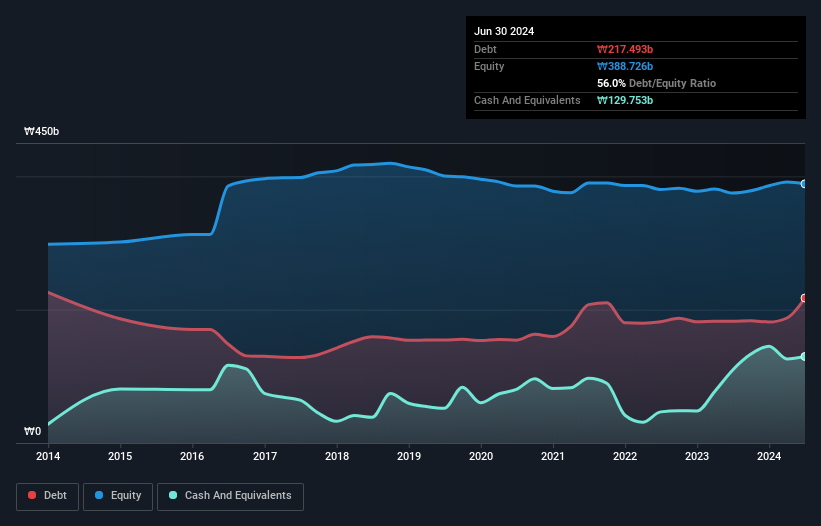Click the Jun 30 2024 tooltip date

coord(504,31)
